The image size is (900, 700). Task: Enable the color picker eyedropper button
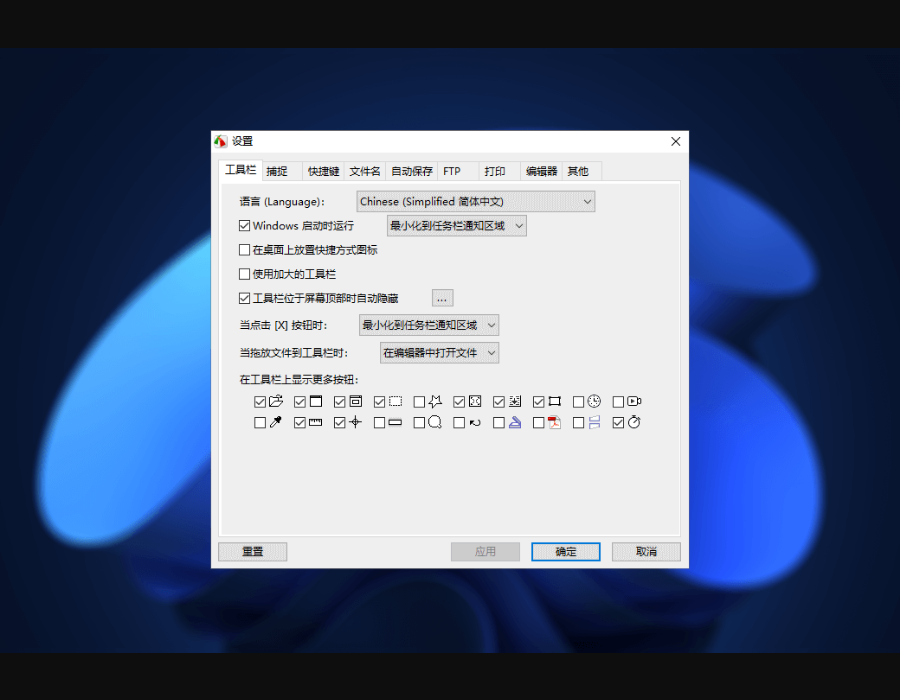tap(260, 423)
